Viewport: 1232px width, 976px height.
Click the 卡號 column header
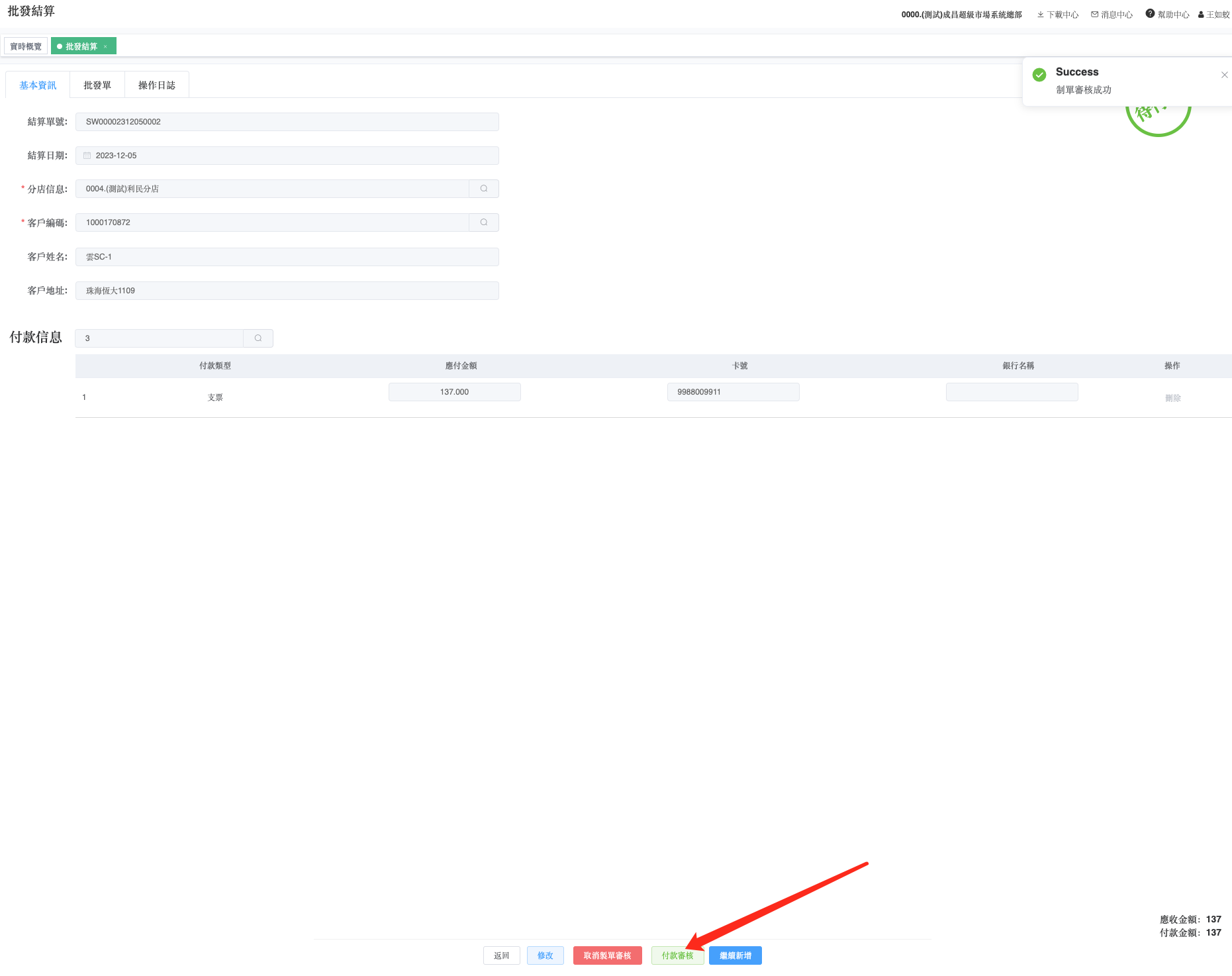[740, 366]
